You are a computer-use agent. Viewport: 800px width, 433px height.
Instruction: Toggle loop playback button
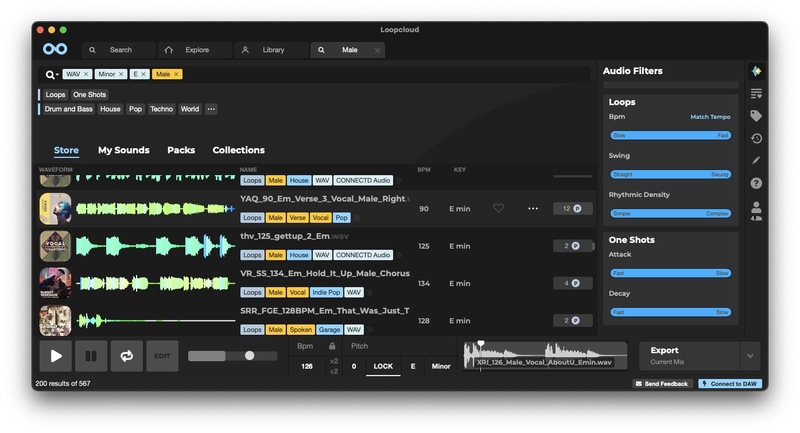126,355
